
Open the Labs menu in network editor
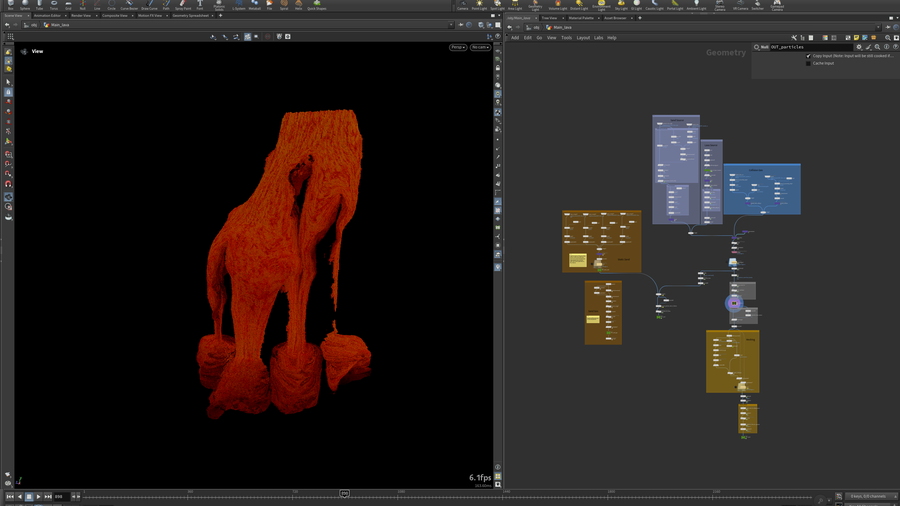tap(598, 38)
